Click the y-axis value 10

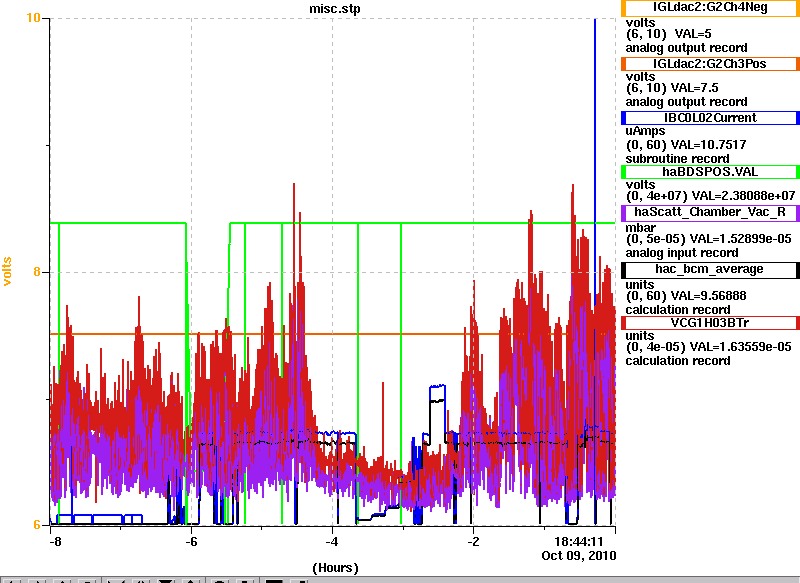point(33,18)
